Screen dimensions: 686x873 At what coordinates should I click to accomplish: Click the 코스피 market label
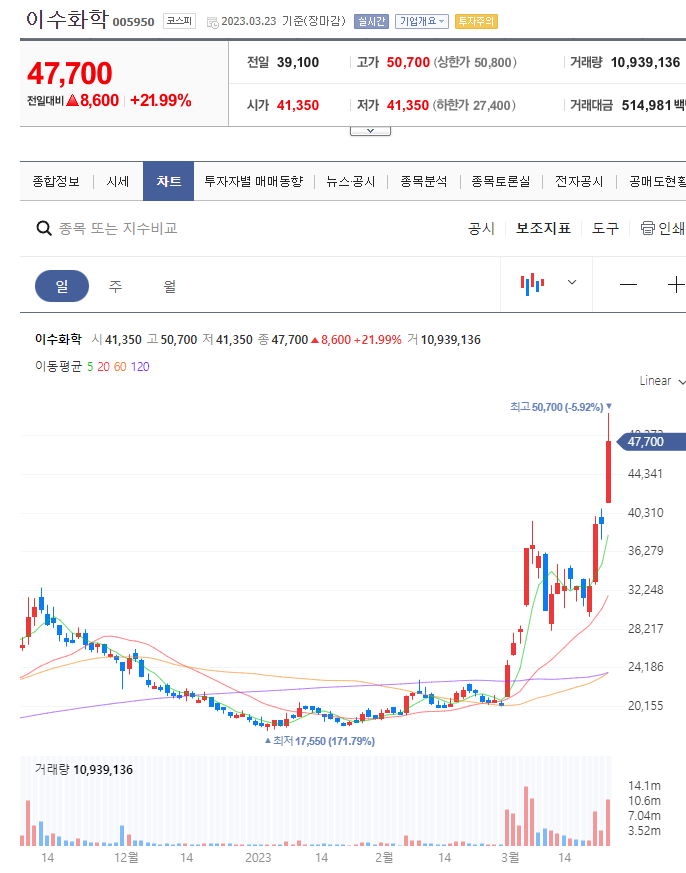point(179,21)
